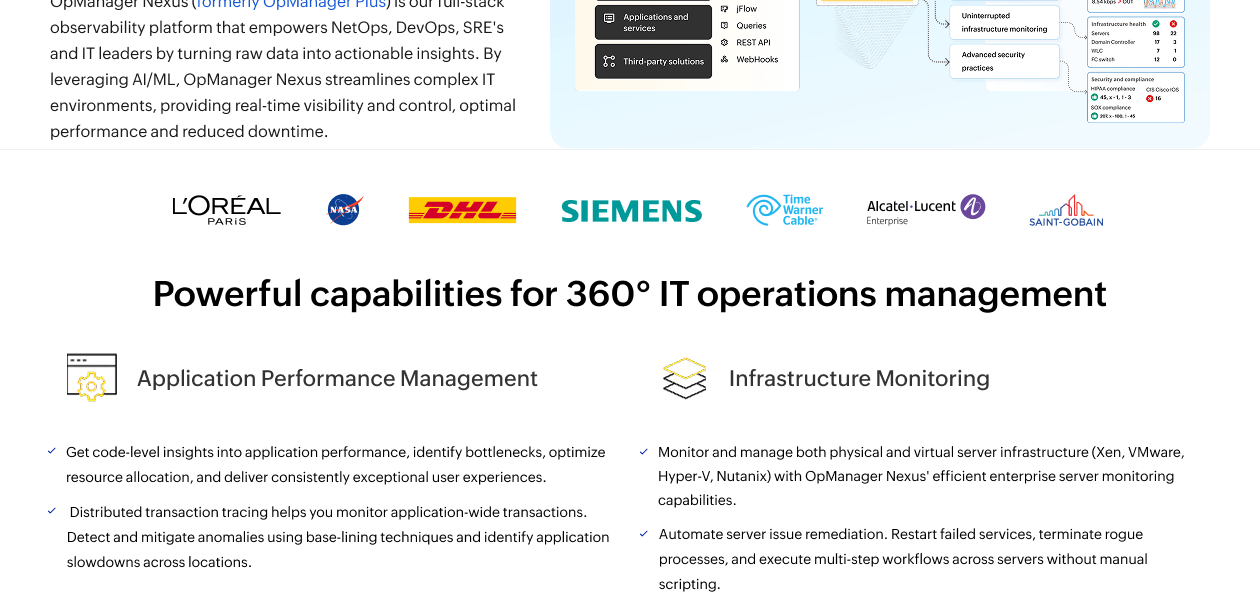Click the Time Warner Cable logo
Viewport: 1260px width, 600px height.
point(785,210)
